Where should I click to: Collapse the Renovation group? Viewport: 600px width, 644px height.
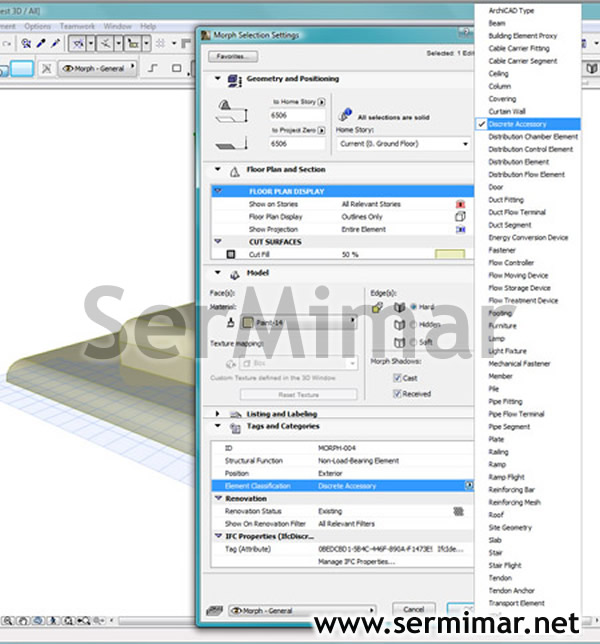pos(218,498)
